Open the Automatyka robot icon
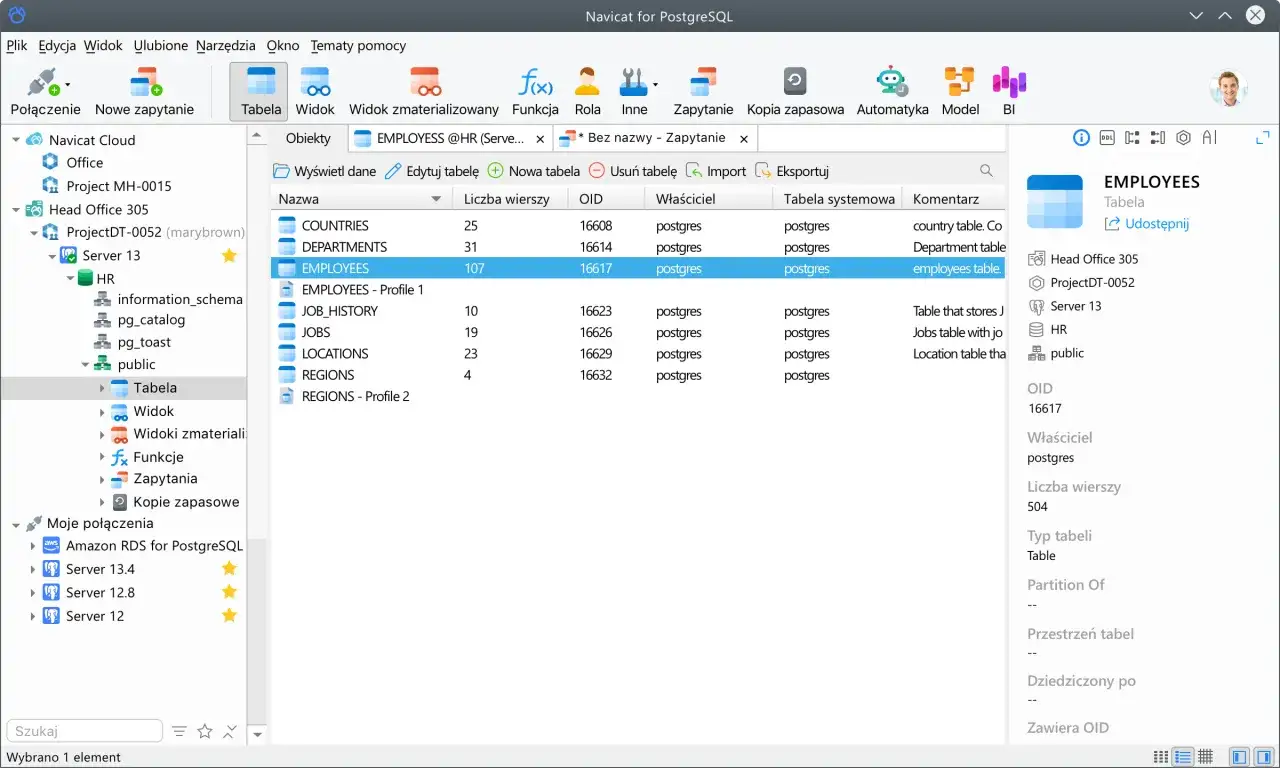This screenshot has height=768, width=1280. click(892, 83)
